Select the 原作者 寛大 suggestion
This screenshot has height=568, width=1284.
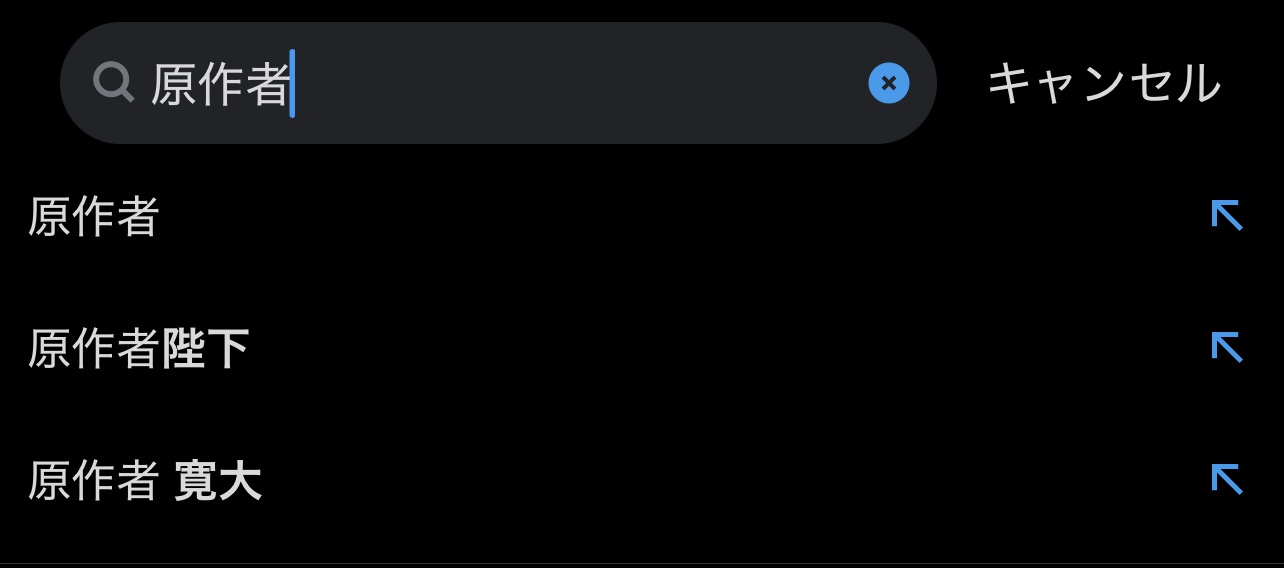click(x=145, y=481)
